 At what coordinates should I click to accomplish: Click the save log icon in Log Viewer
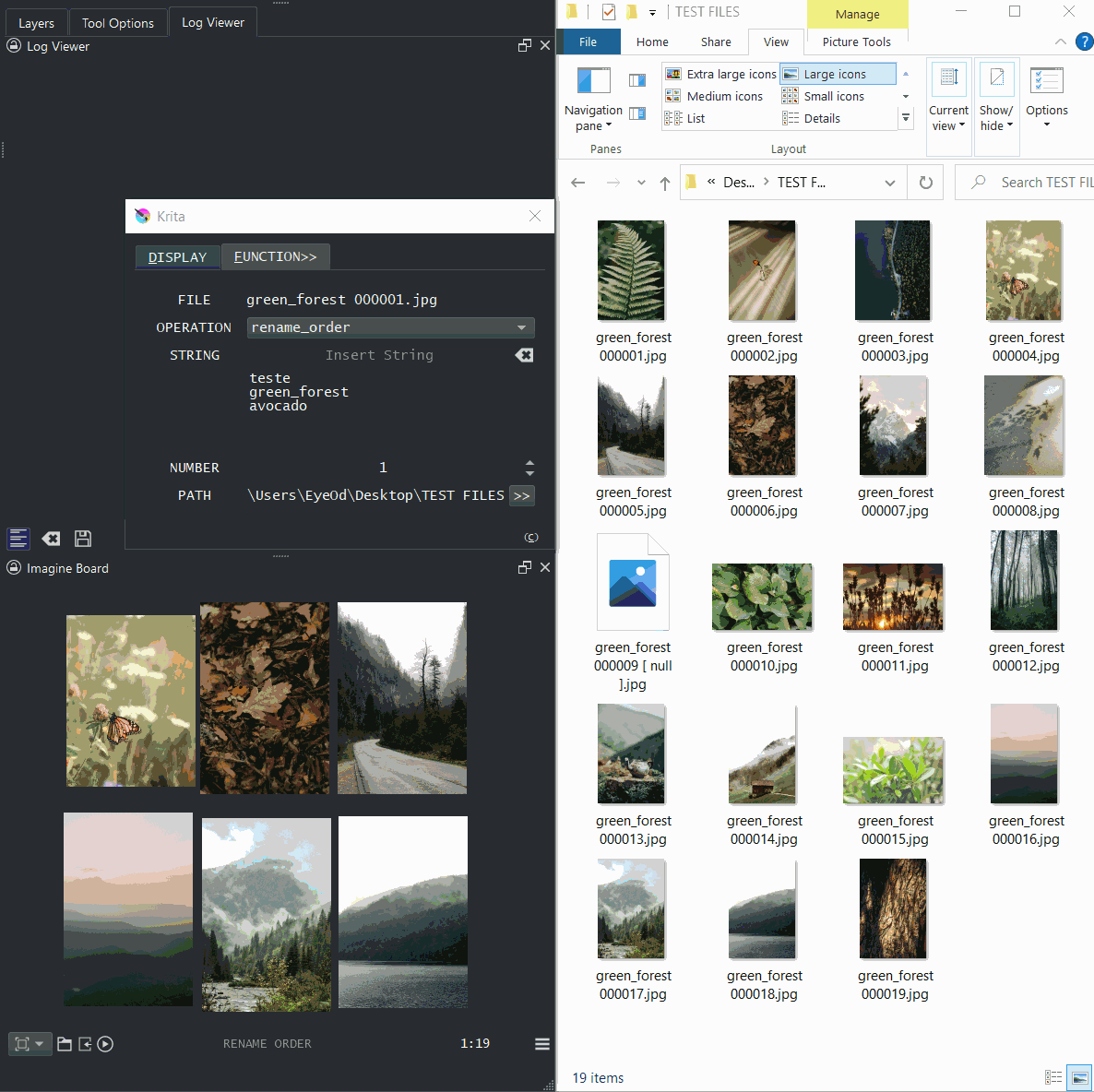(83, 539)
